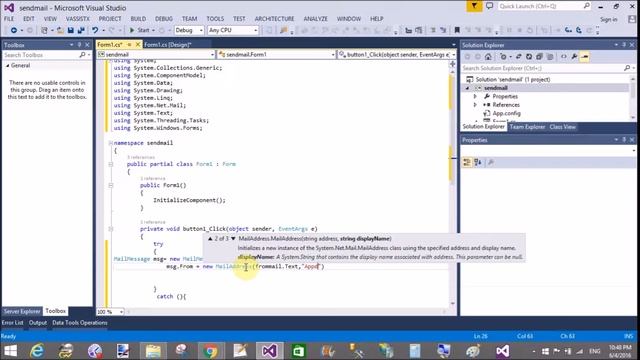Switch to the Class View tab

coord(562,127)
